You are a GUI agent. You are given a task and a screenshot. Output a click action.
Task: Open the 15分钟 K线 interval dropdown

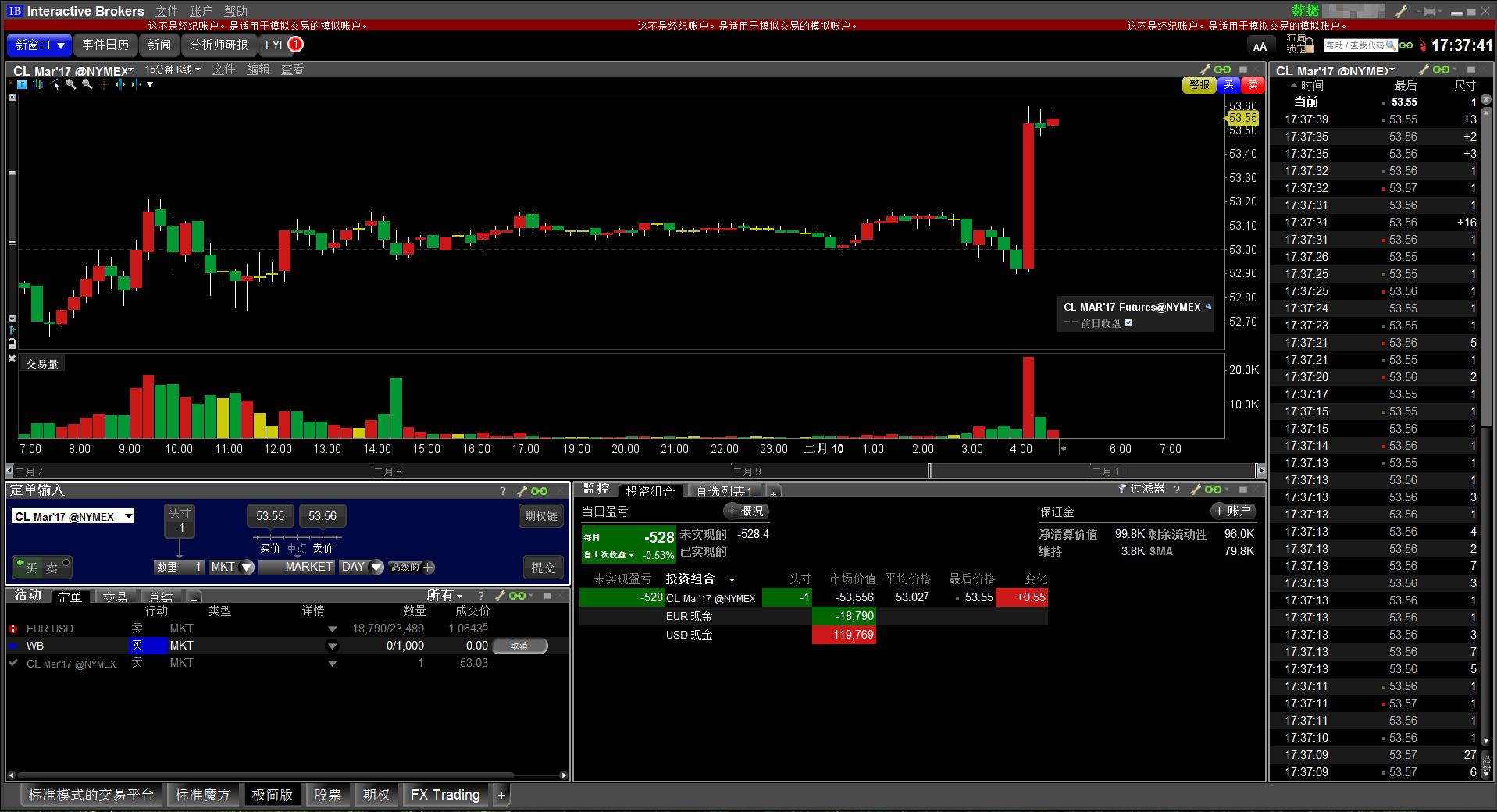click(x=173, y=69)
